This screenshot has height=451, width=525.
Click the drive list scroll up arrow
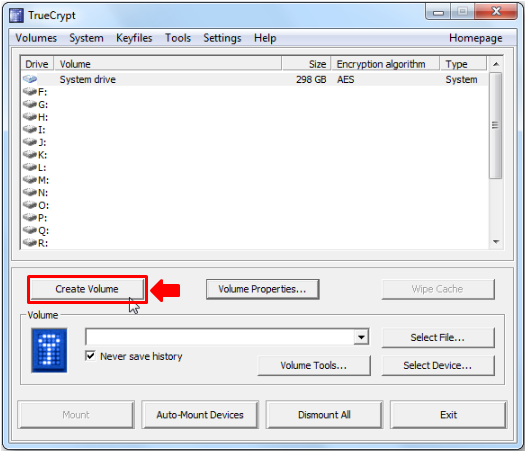coord(496,64)
